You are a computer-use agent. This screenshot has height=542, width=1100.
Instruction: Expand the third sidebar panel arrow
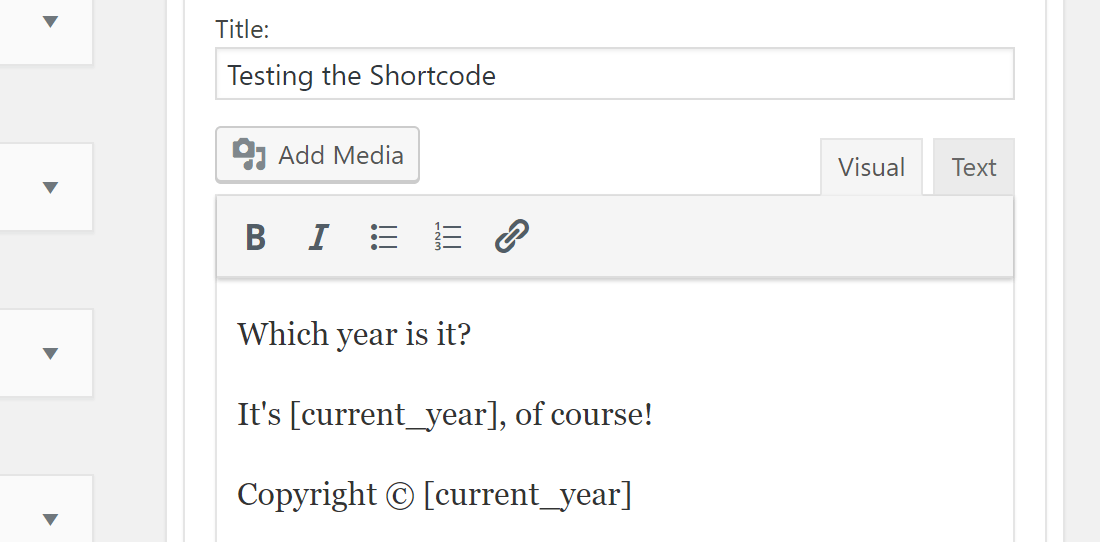[x=51, y=353]
